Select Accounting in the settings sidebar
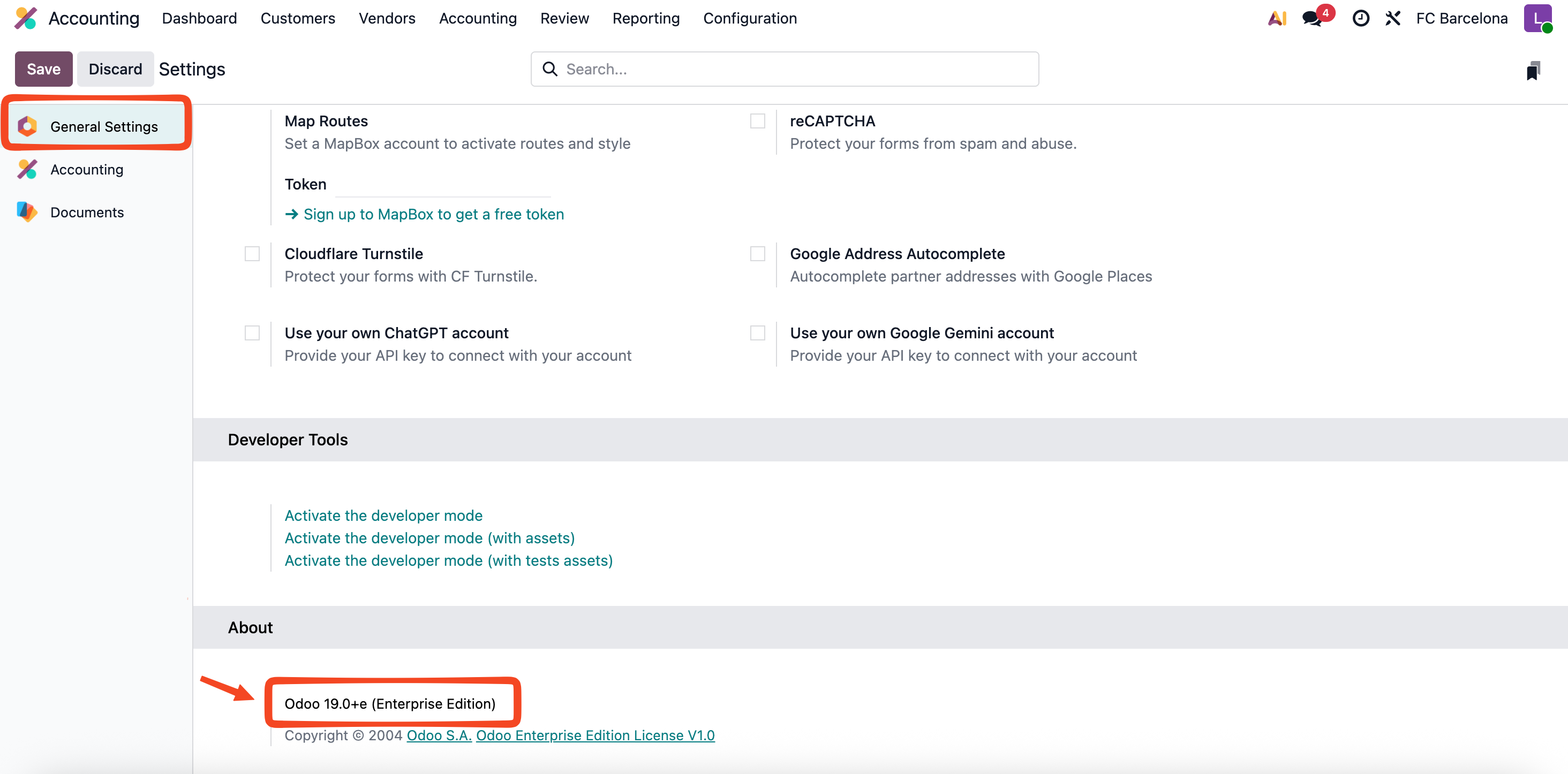This screenshot has height=774, width=1568. (x=86, y=170)
